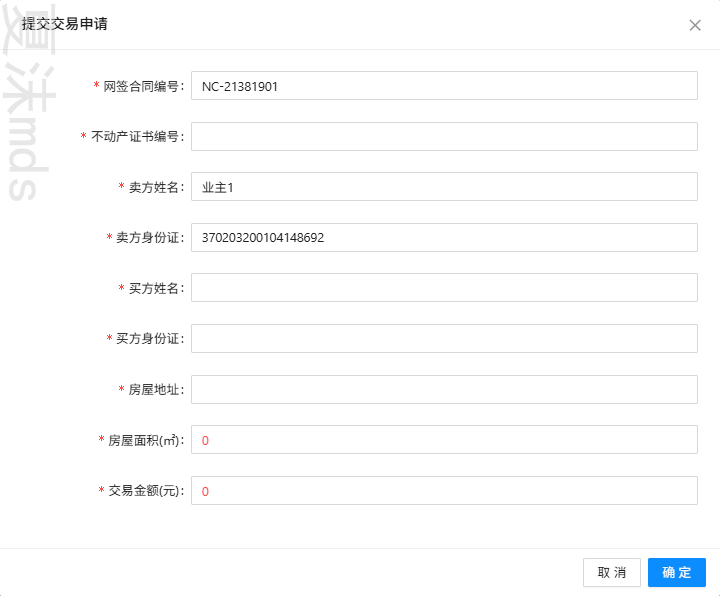This screenshot has width=720, height=596.
Task: Click the 网签合同编号 input field
Action: [444, 85]
